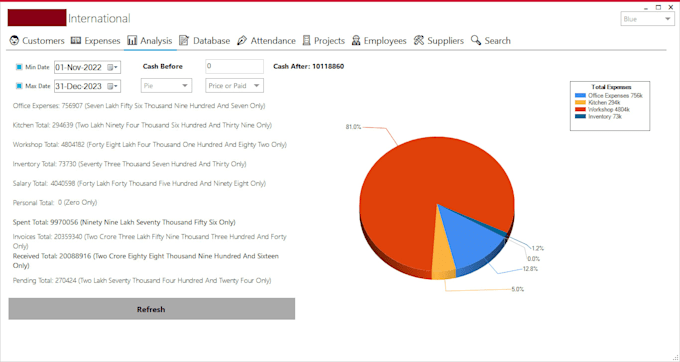
Task: Select the Analysis tab label
Action: point(156,41)
